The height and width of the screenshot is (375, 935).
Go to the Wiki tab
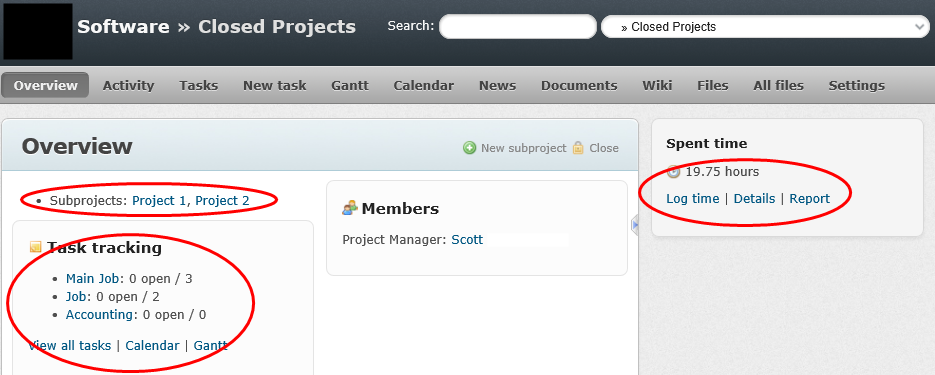click(657, 85)
